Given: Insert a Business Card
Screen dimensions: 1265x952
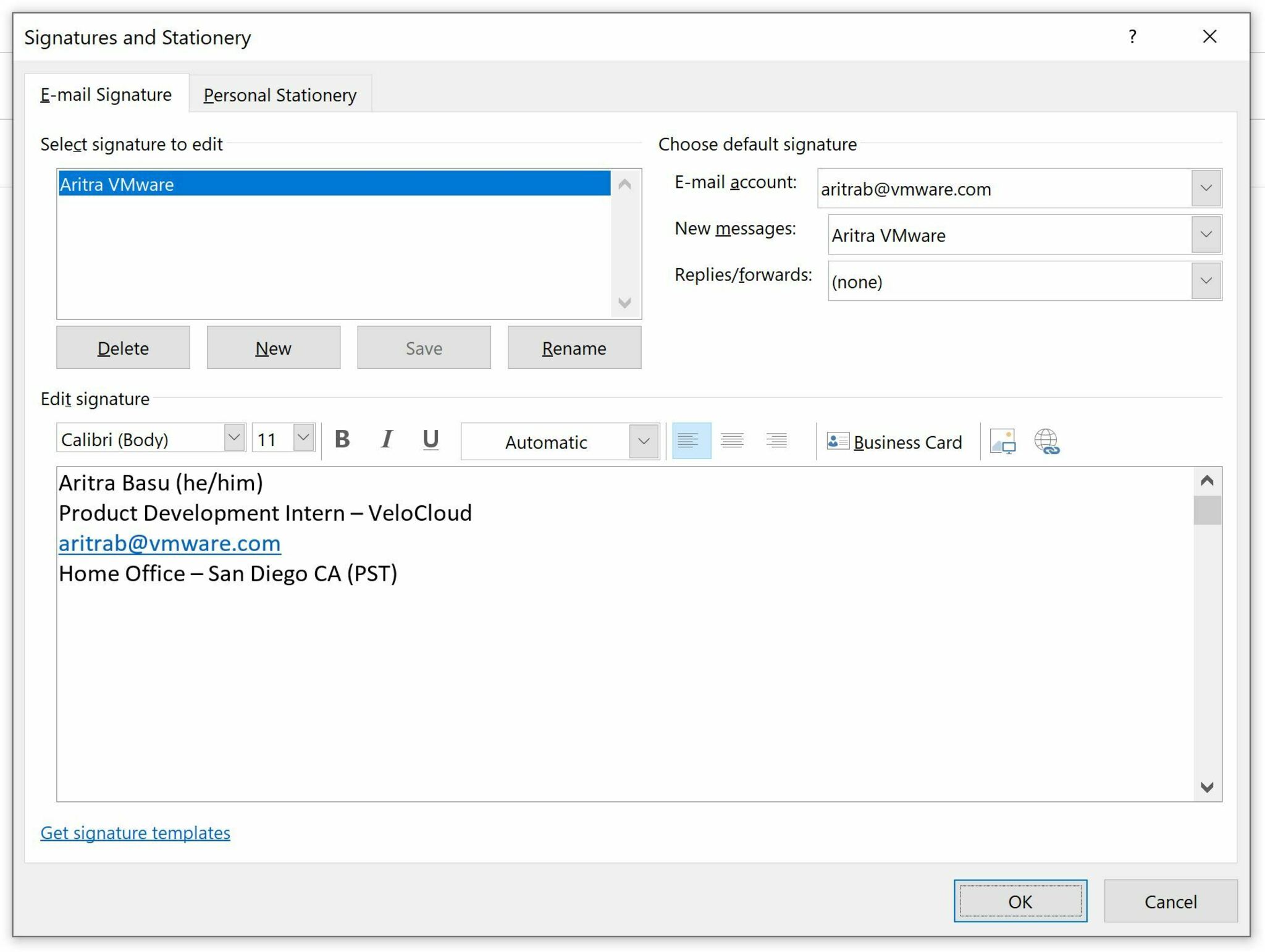Looking at the screenshot, I should (x=894, y=442).
